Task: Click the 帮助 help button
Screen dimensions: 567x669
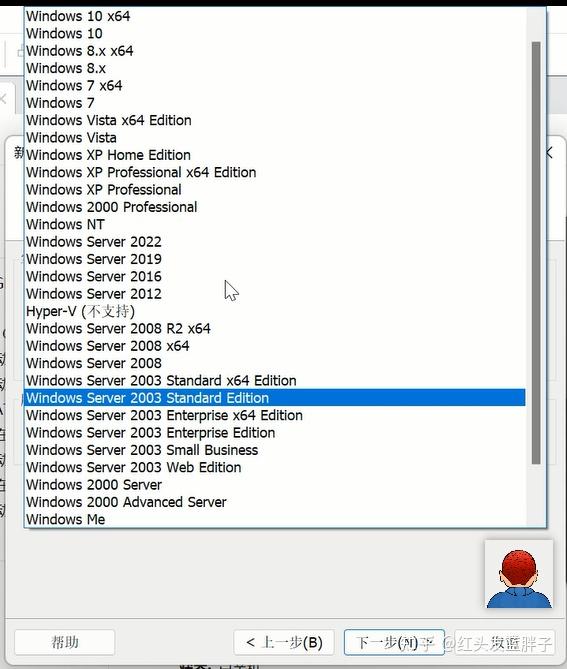Action: coord(64,642)
